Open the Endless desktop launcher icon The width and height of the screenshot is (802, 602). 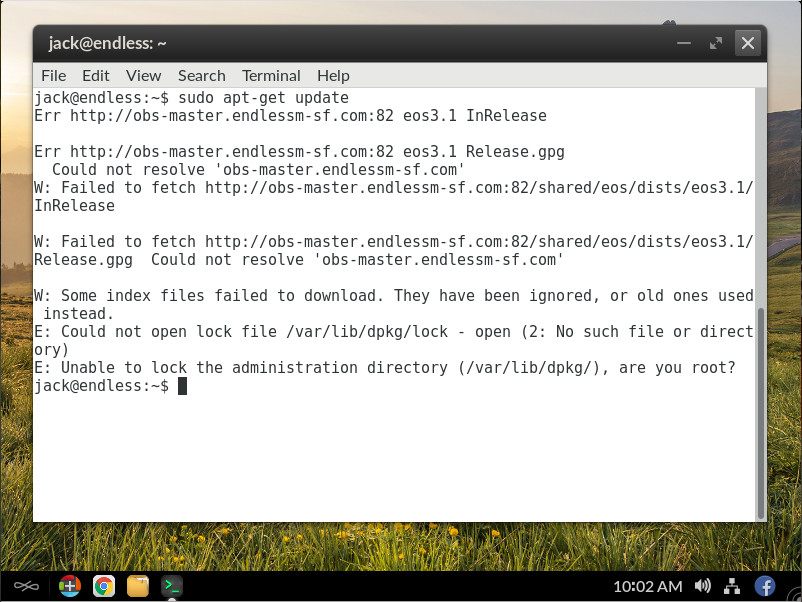coord(26,586)
